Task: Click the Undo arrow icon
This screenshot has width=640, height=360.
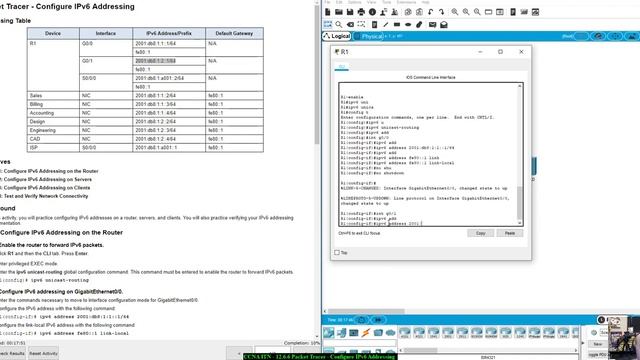Action: point(431,12)
